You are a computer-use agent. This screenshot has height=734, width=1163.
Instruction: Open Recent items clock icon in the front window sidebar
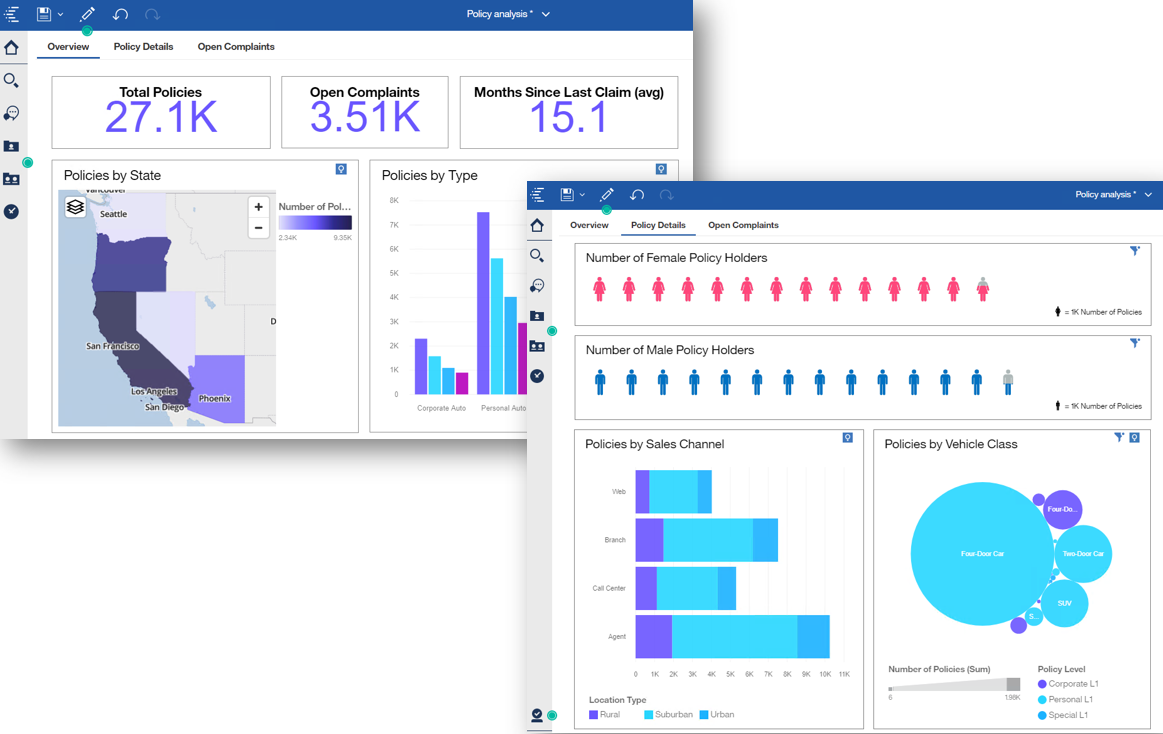pos(537,376)
